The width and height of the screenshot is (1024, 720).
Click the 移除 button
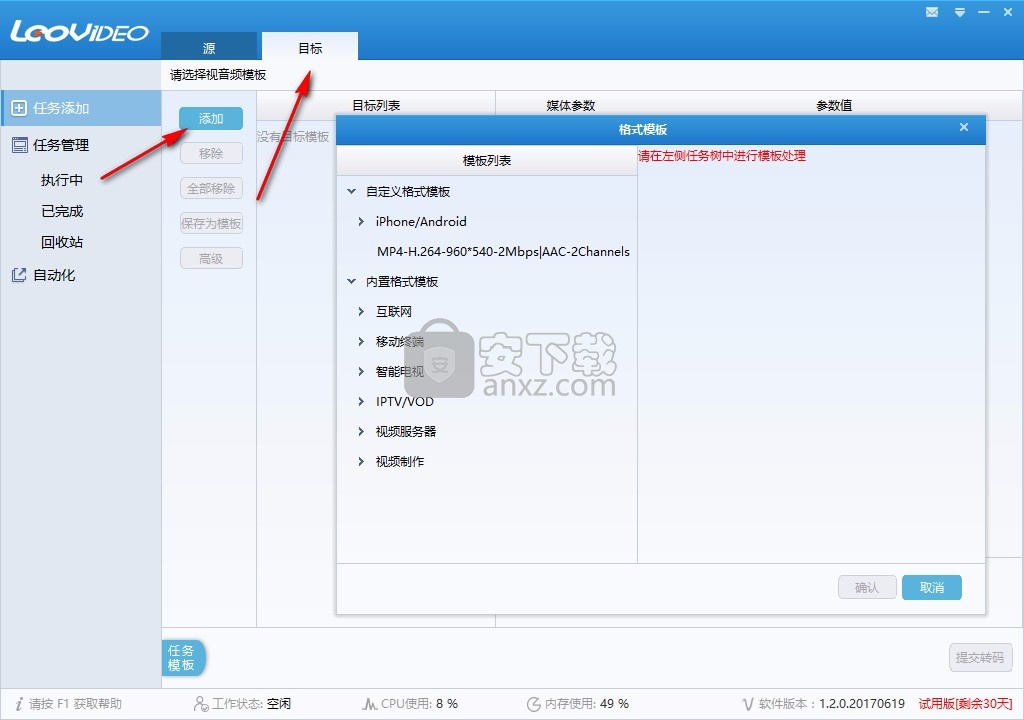[x=211, y=154]
